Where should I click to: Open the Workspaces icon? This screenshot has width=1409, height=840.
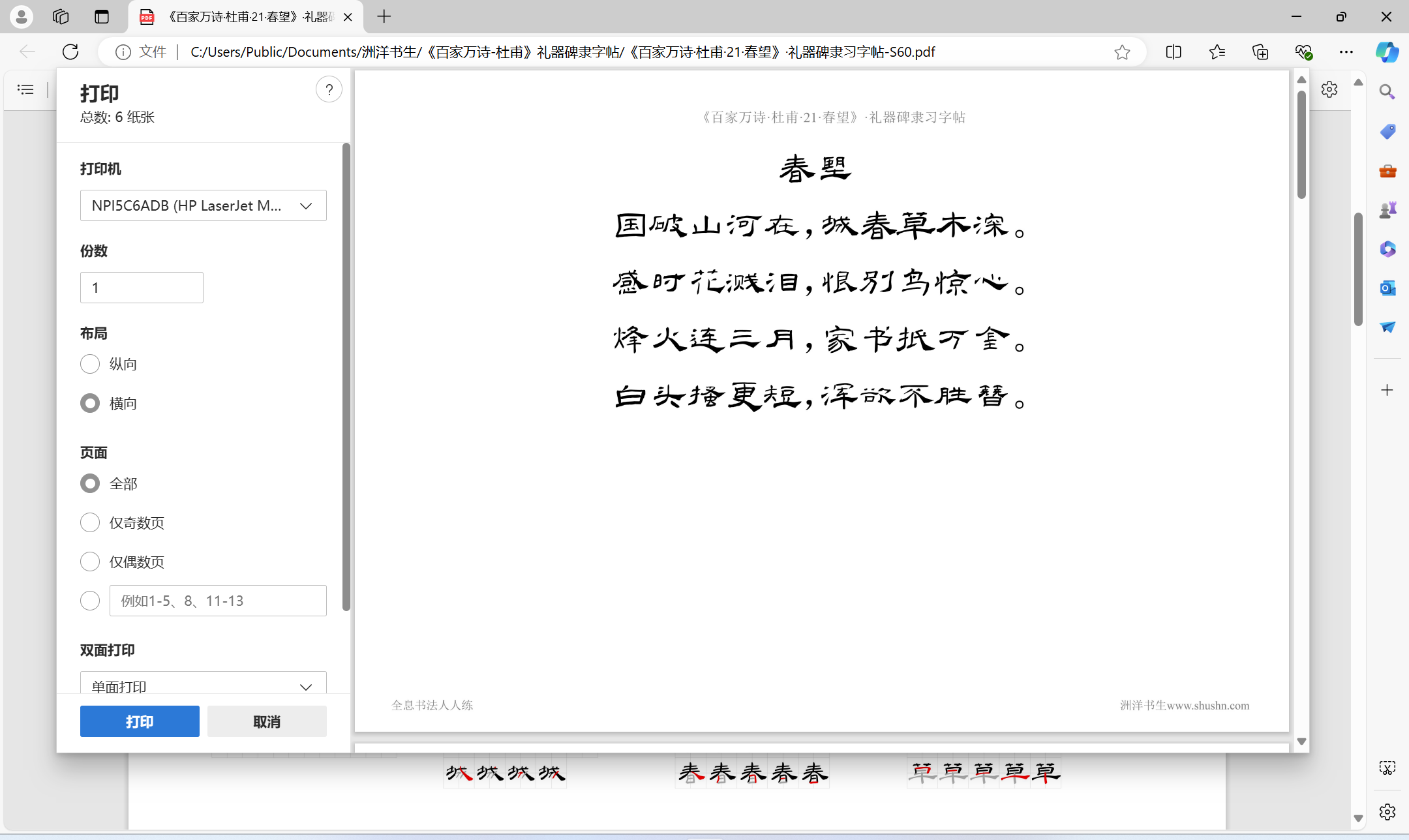pos(61,17)
